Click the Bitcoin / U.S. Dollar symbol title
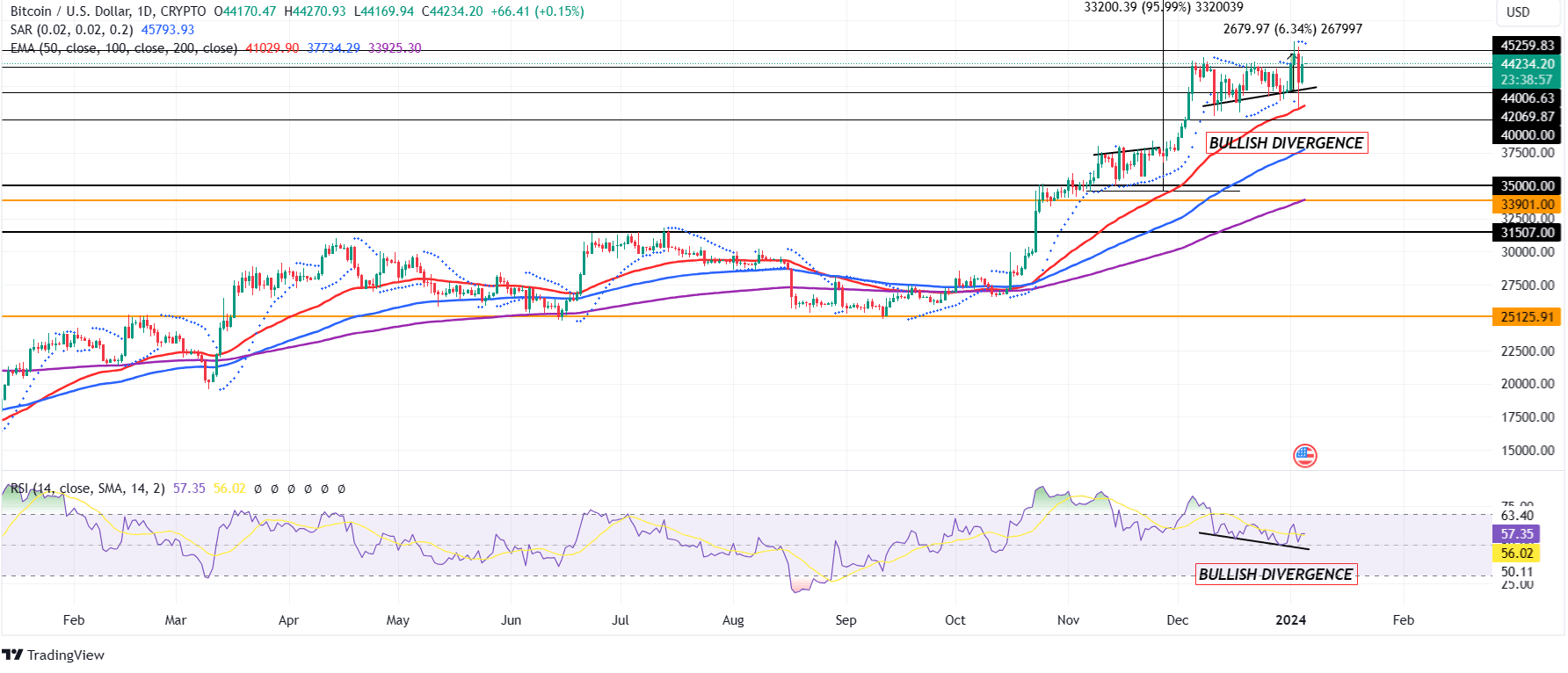 [108, 11]
